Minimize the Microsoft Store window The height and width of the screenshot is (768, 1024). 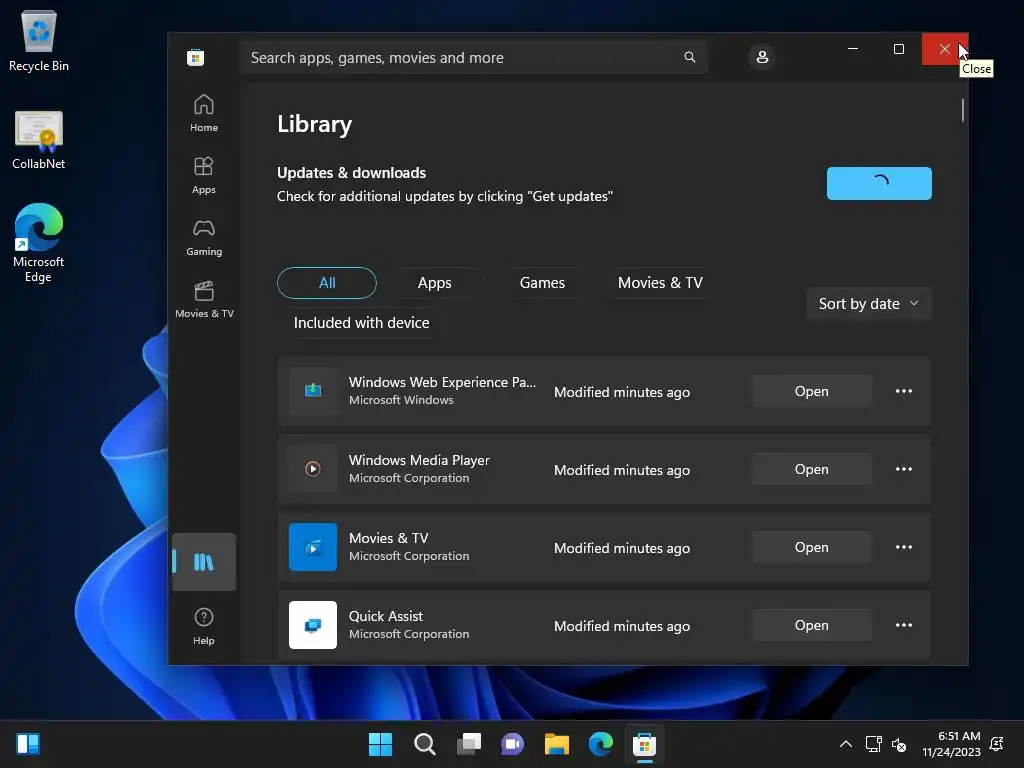pyautogui.click(x=853, y=49)
